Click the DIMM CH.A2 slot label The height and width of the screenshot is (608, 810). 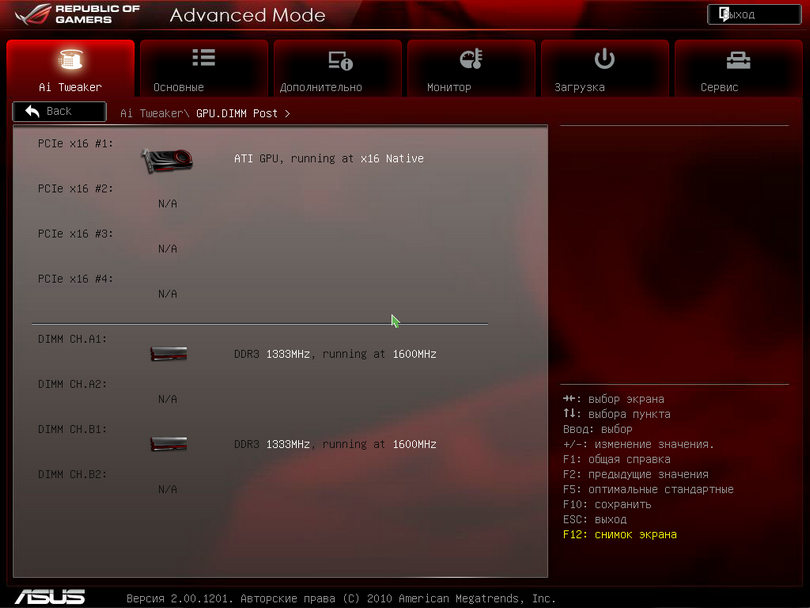(72, 384)
